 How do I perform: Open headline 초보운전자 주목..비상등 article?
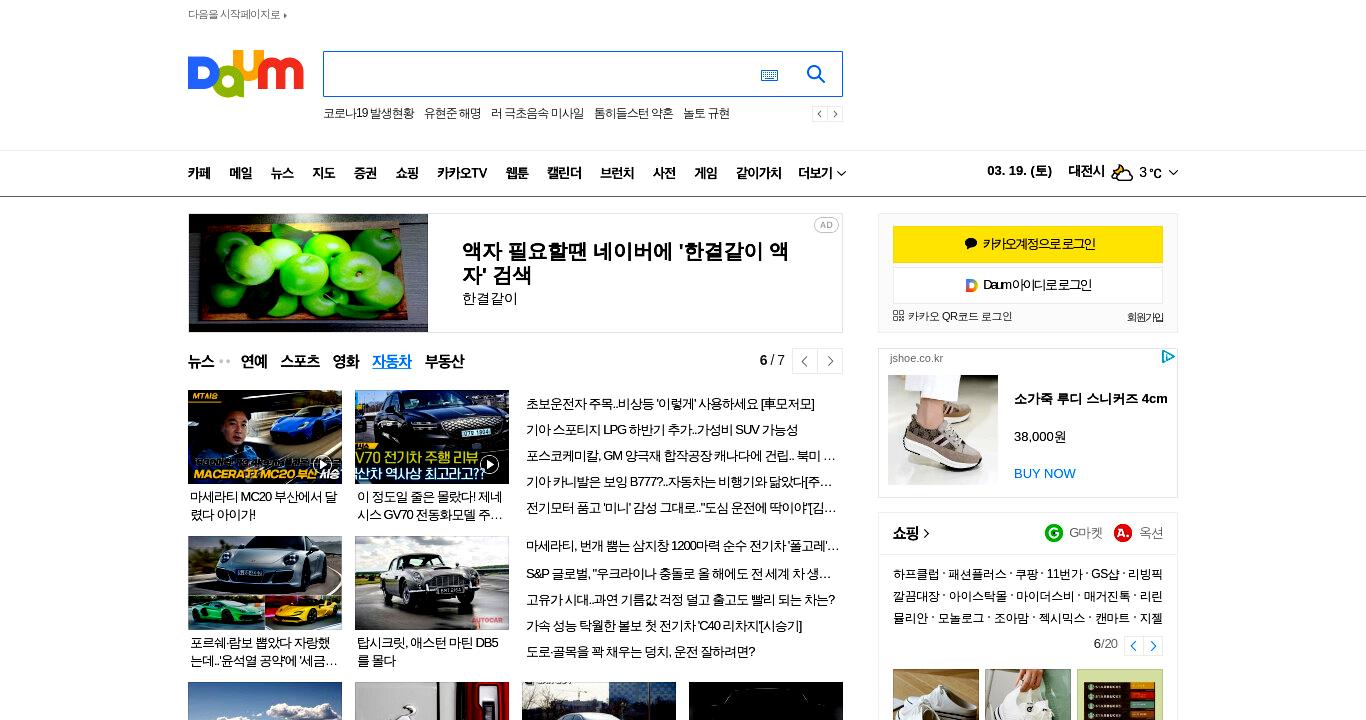click(x=670, y=404)
